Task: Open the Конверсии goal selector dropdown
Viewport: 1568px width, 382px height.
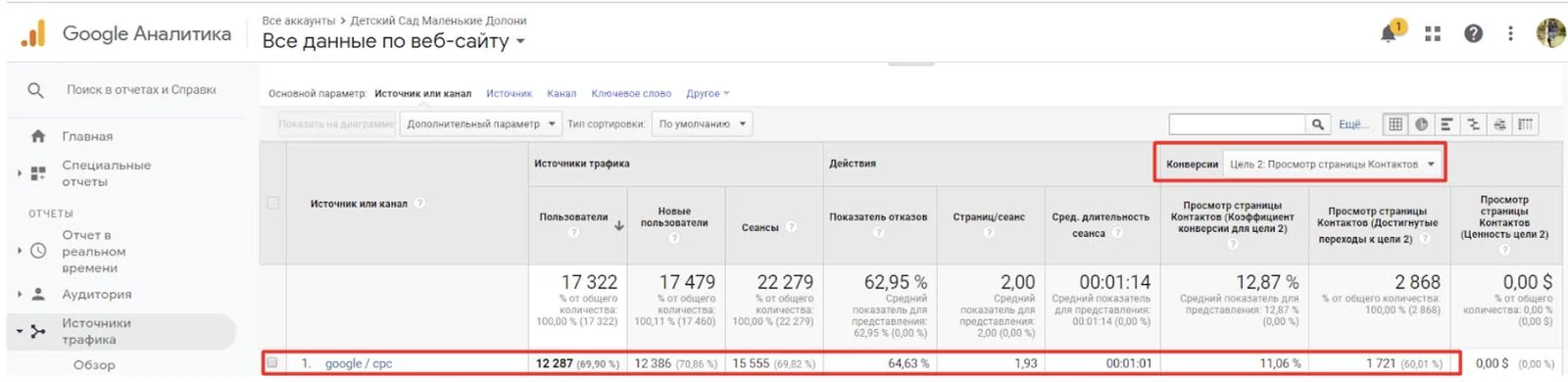Action: click(1333, 165)
